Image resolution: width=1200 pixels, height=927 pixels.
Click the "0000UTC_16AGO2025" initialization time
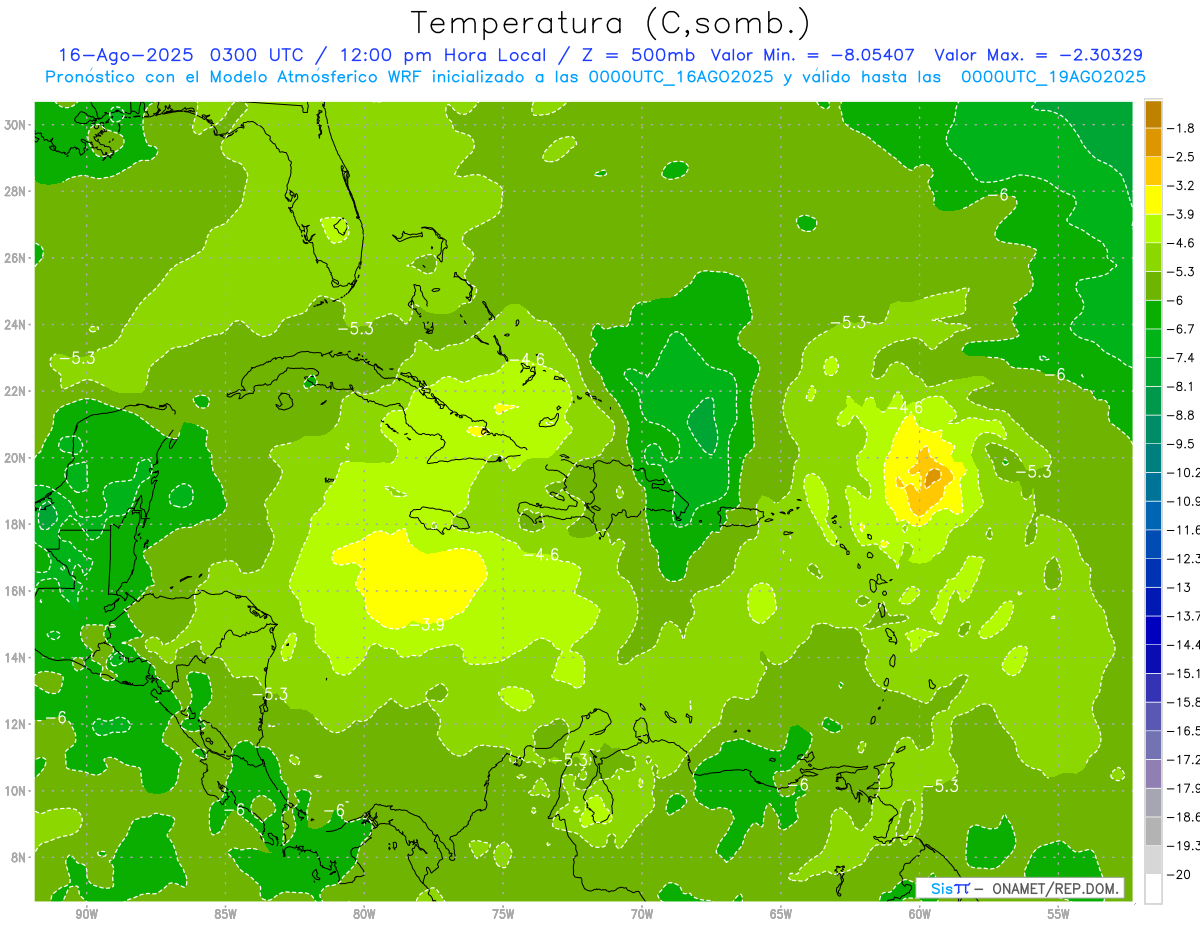[x=680, y=77]
